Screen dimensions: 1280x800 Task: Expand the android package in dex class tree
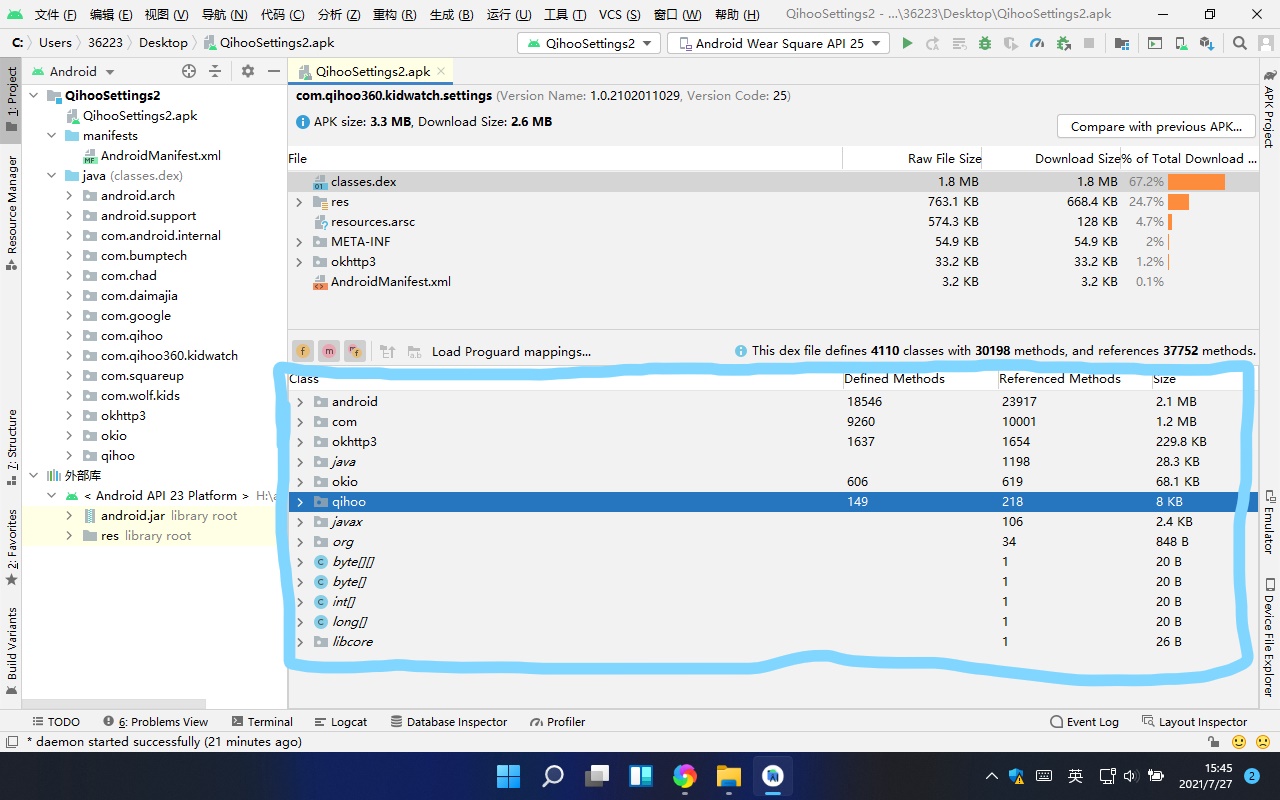pos(300,401)
